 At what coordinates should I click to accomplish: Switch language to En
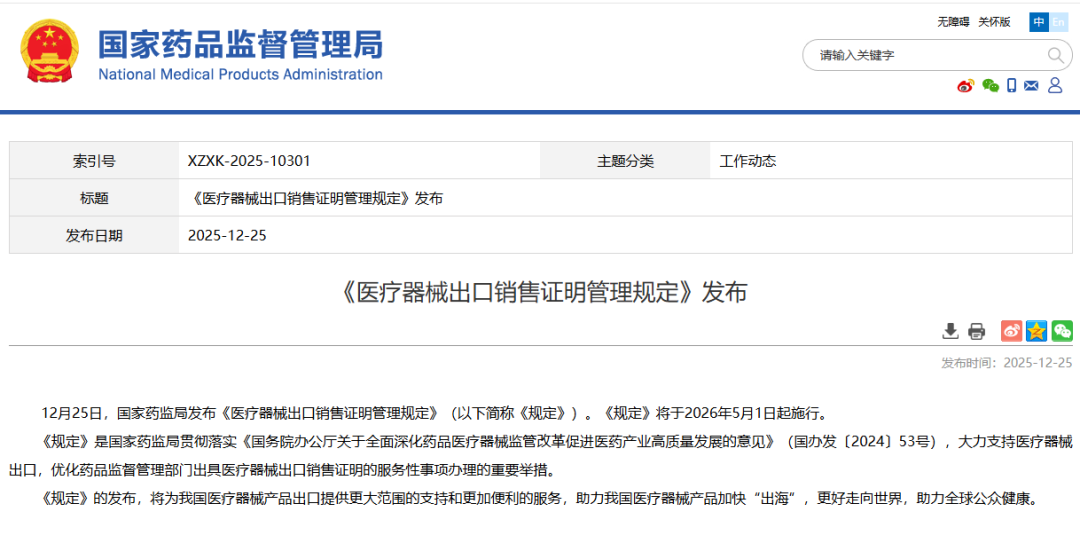[1058, 22]
